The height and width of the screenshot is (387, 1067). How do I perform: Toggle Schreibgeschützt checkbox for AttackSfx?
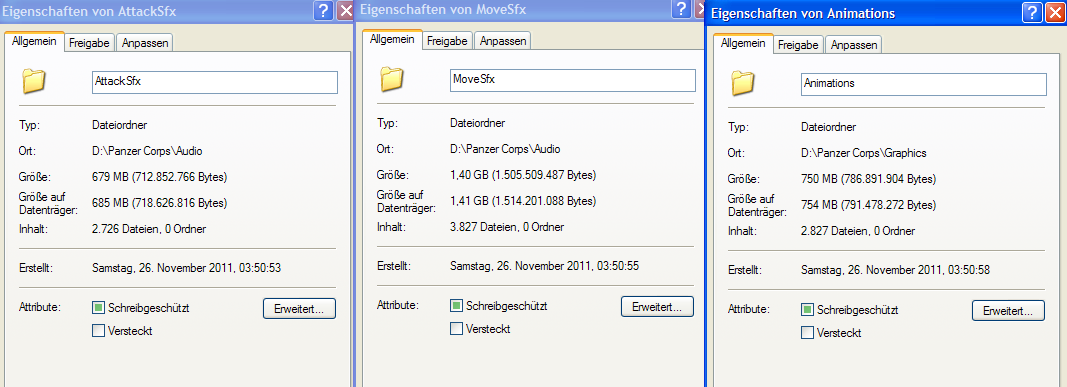(x=98, y=308)
